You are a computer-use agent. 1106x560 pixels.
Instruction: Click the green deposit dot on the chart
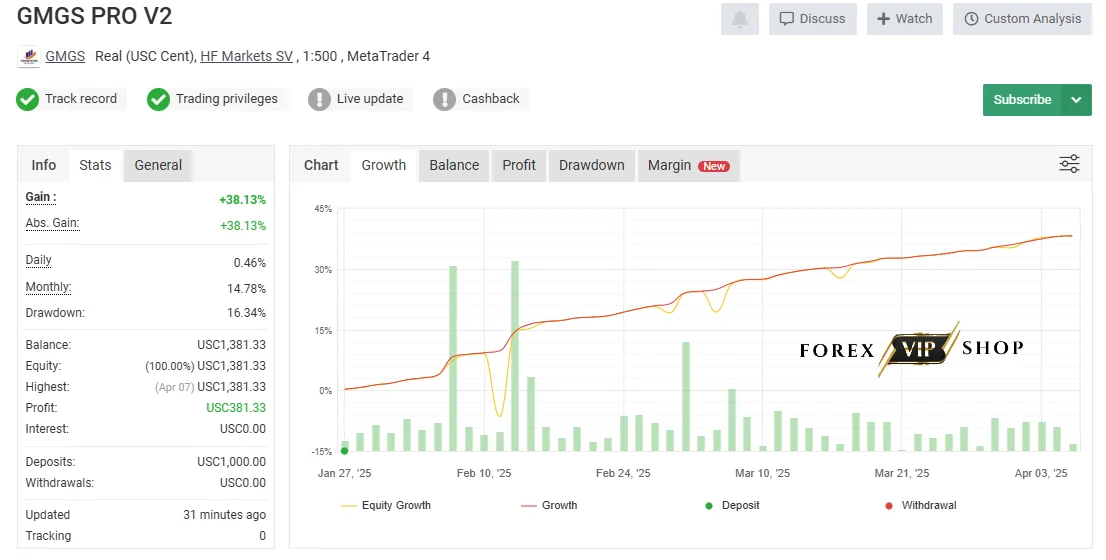(344, 451)
